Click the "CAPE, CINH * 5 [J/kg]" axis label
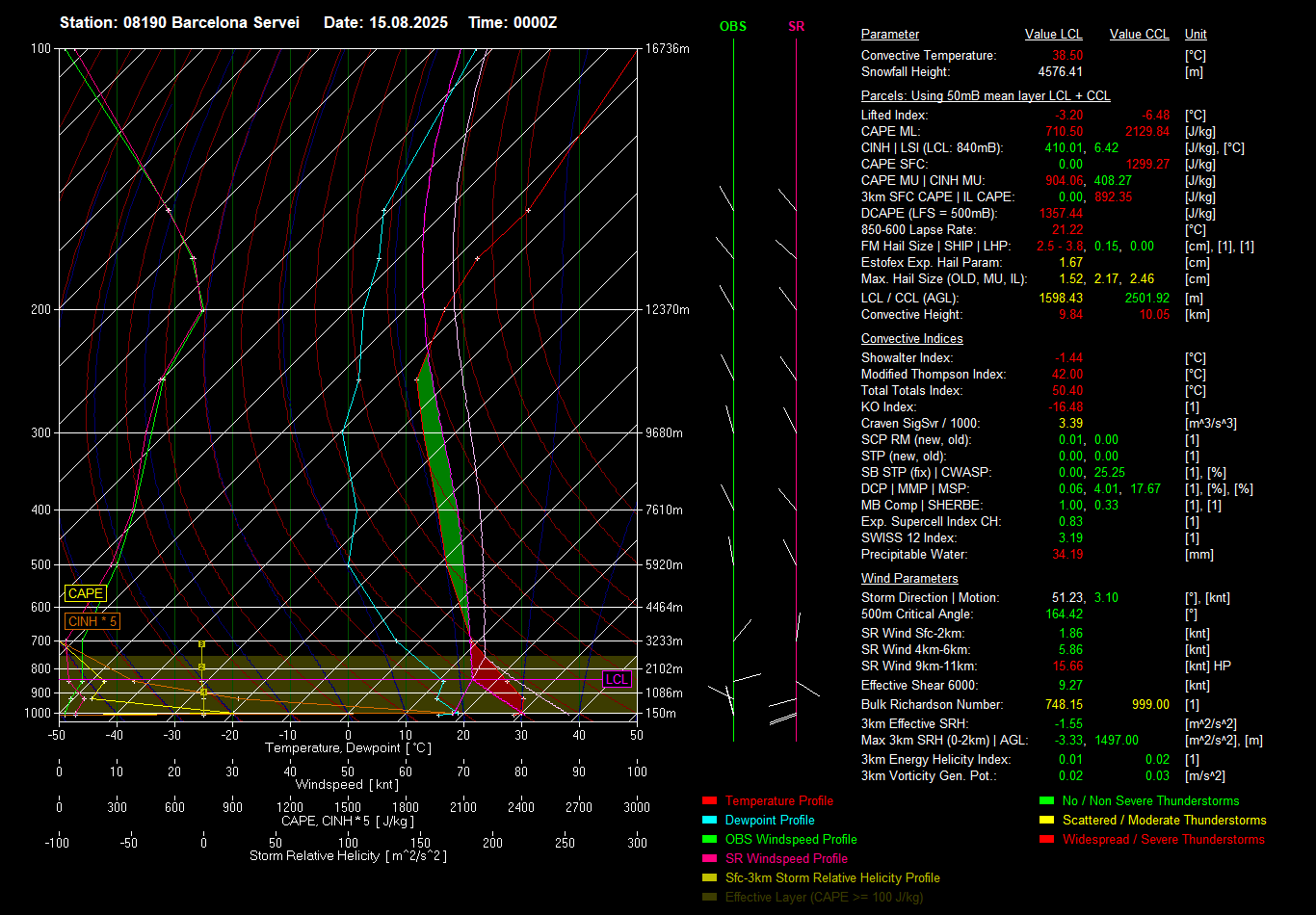The image size is (1316, 915). coord(348,821)
